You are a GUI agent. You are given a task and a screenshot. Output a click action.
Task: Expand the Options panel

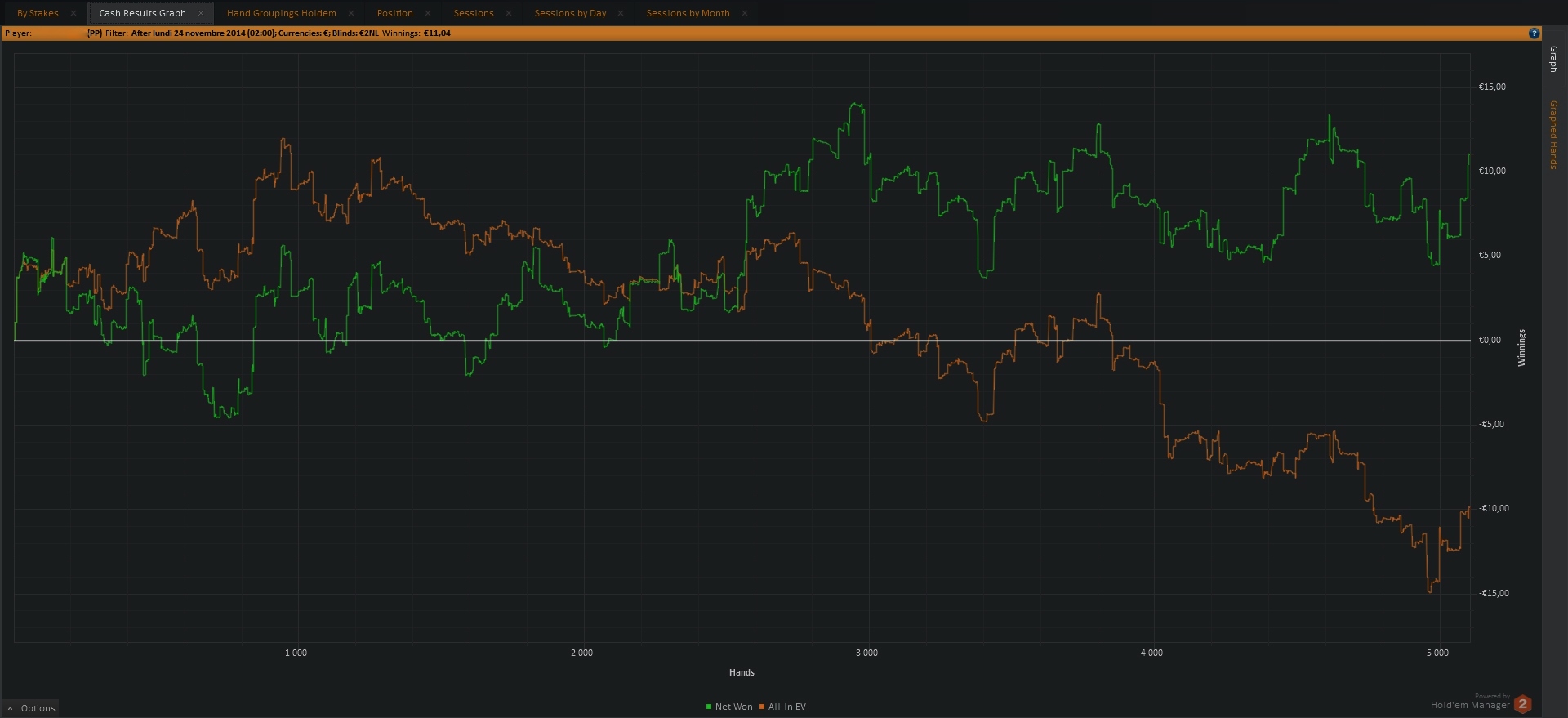tap(31, 708)
